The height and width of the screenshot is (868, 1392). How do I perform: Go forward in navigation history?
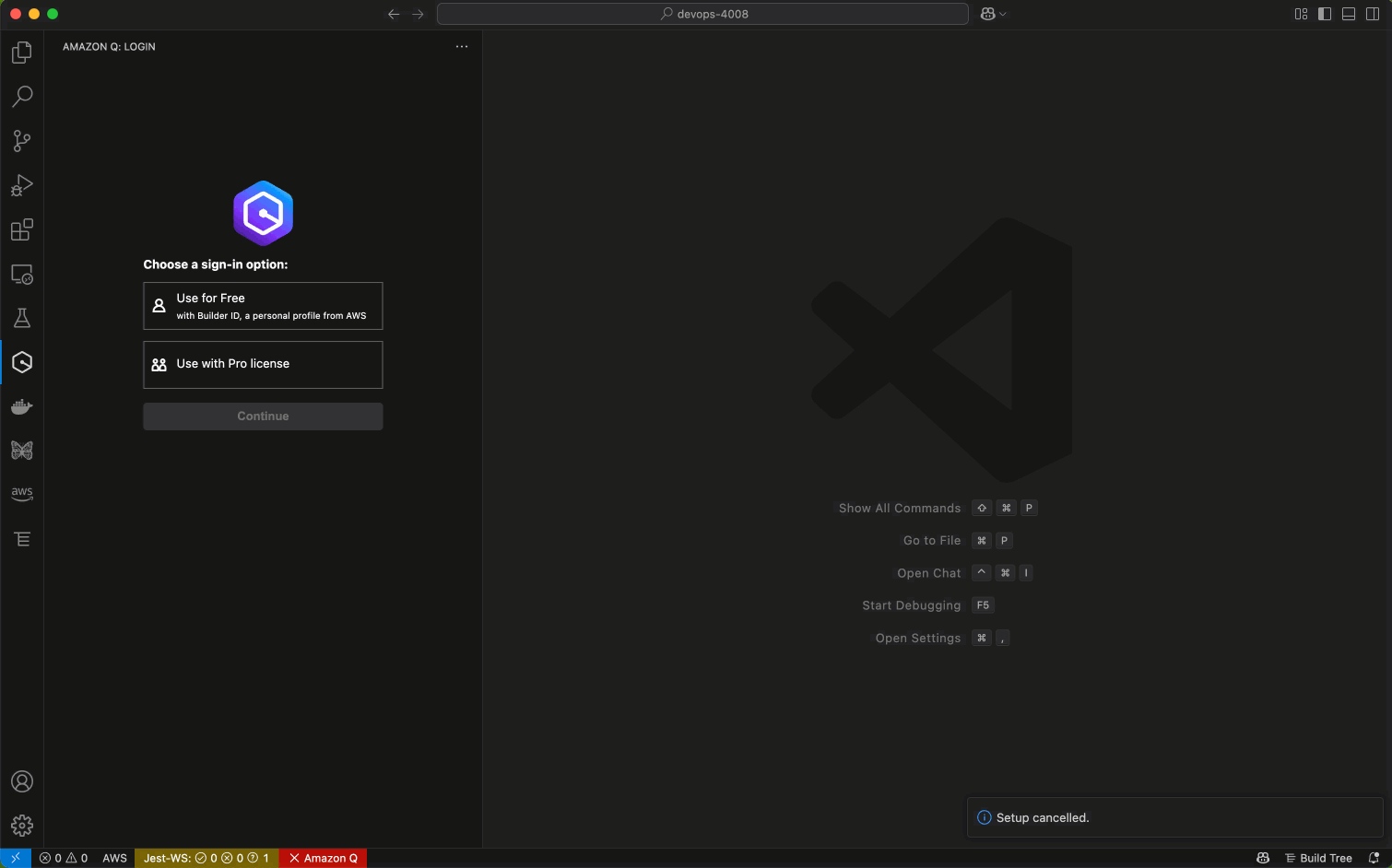pyautogui.click(x=418, y=14)
